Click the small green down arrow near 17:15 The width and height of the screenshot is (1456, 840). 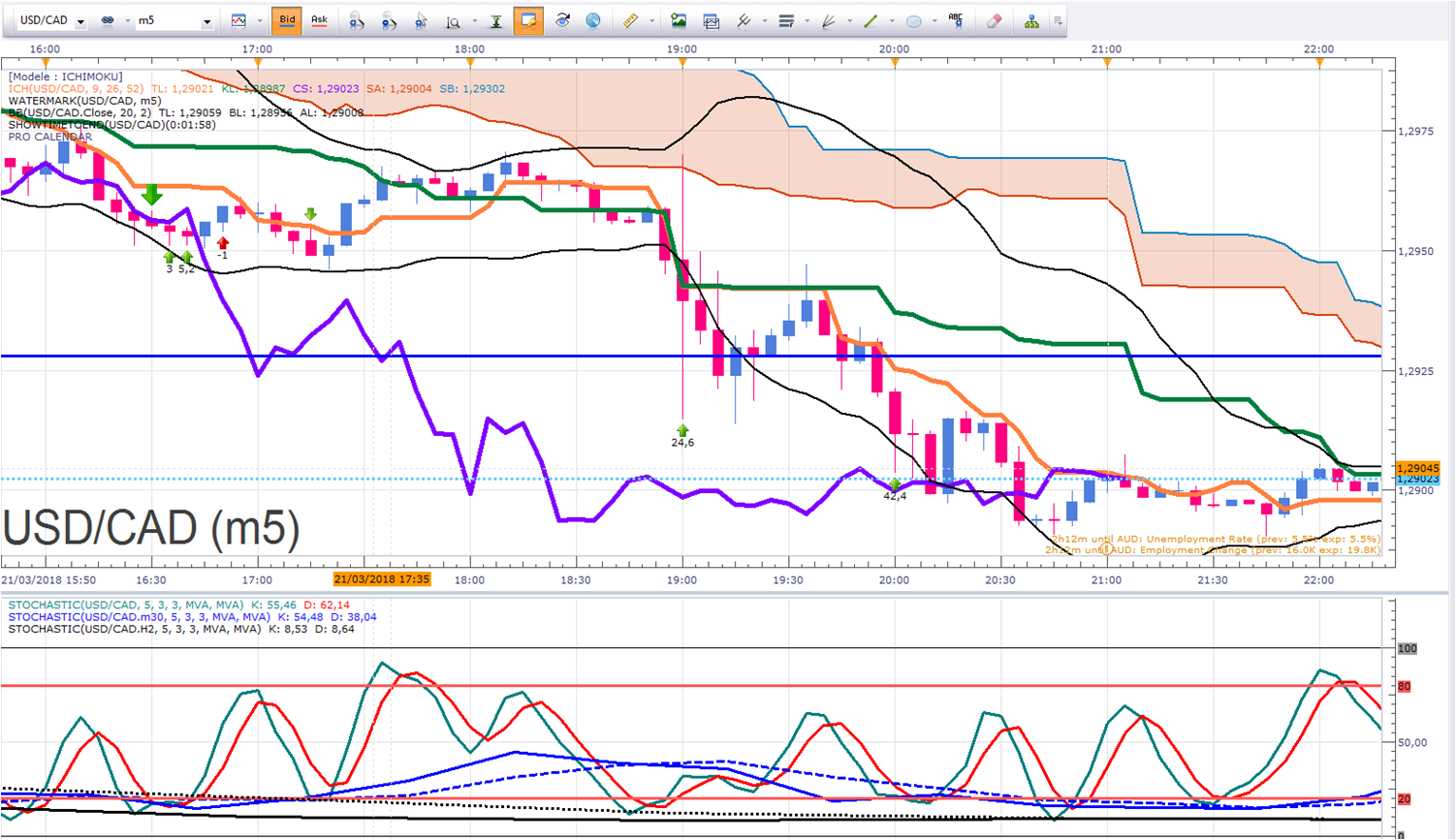coord(310,214)
